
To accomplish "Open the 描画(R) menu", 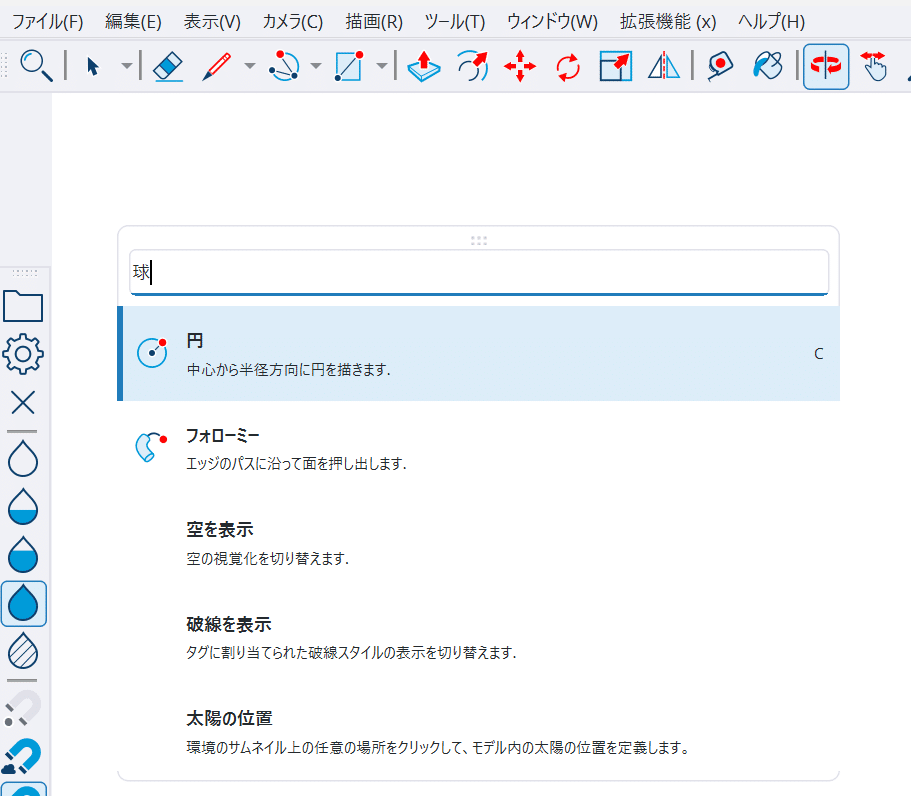I will 374,22.
